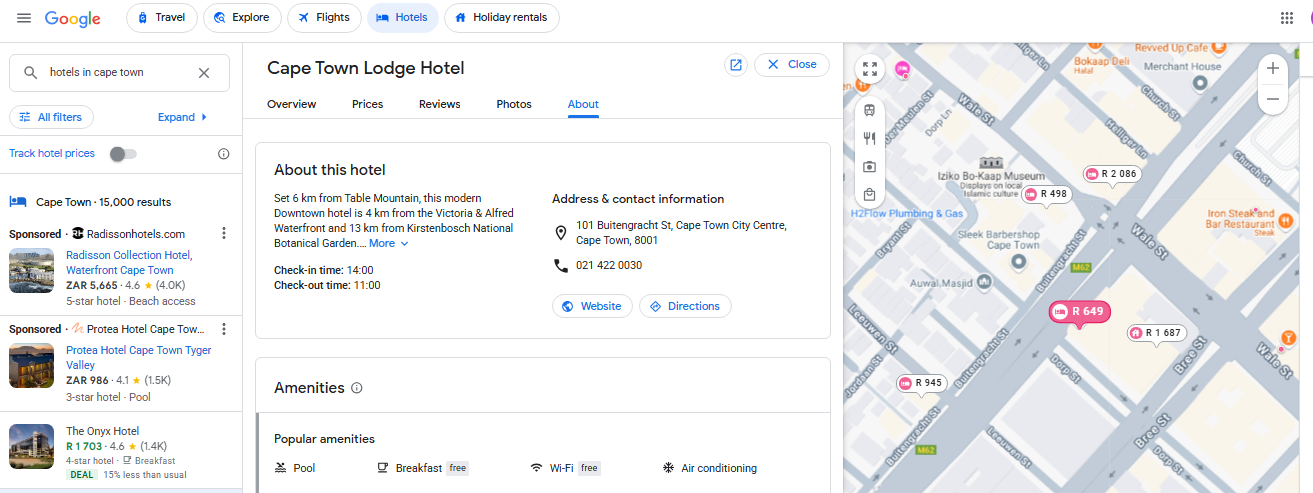Viewport: 1313px width, 493px height.
Task: Open All filters
Action: [x=51, y=117]
